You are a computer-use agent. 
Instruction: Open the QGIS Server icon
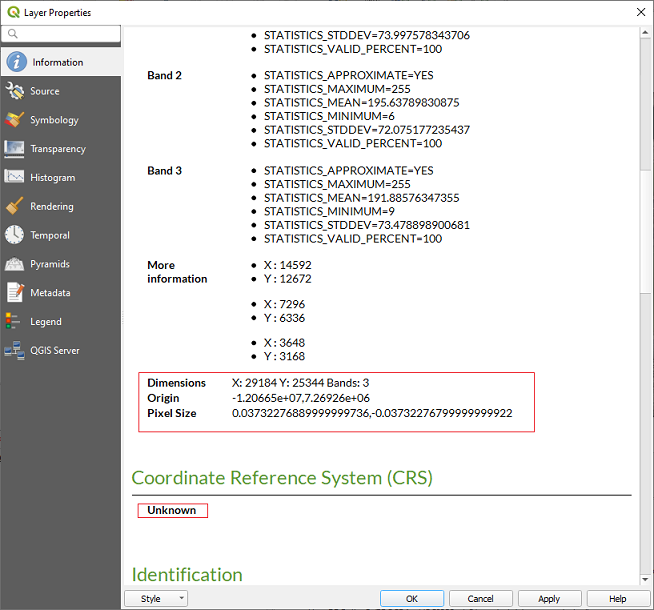[x=15, y=351]
